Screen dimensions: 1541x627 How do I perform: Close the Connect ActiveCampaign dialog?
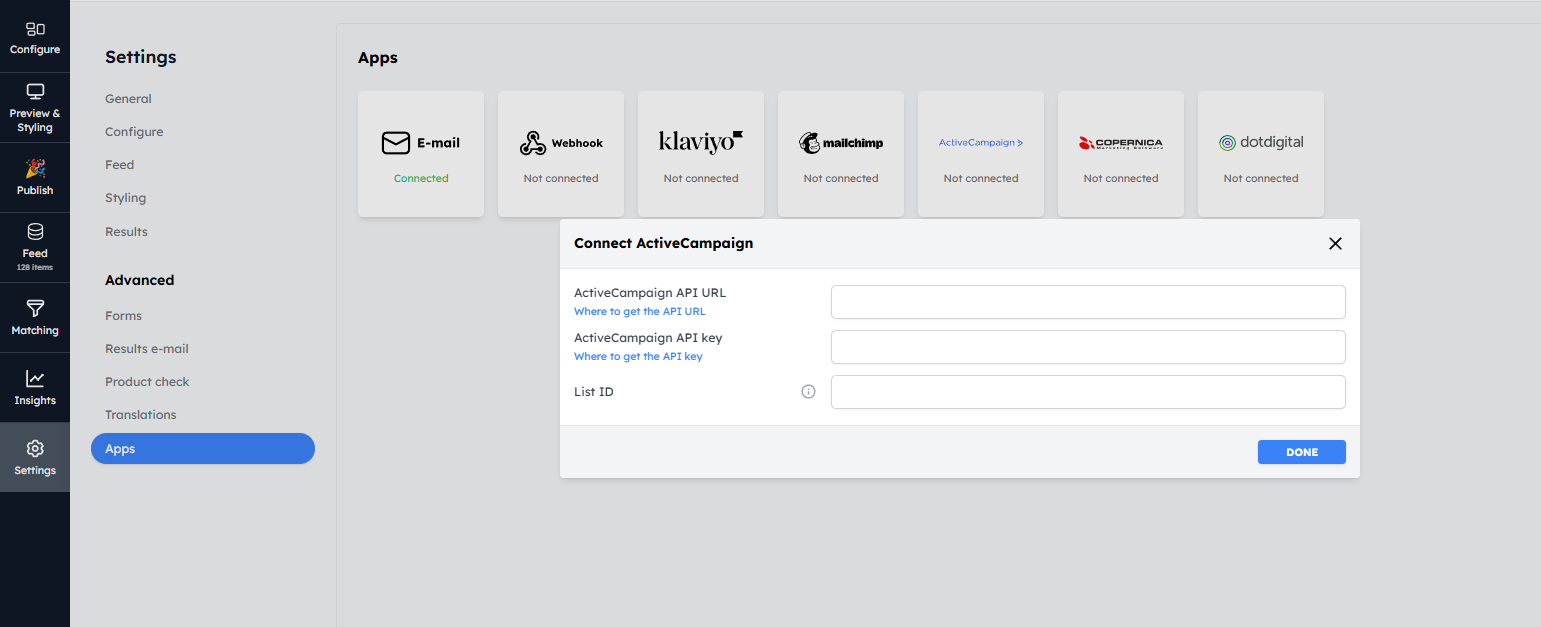coord(1335,244)
